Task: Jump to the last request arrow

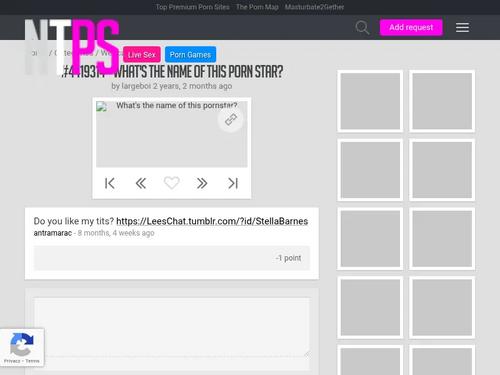Action: [x=233, y=183]
